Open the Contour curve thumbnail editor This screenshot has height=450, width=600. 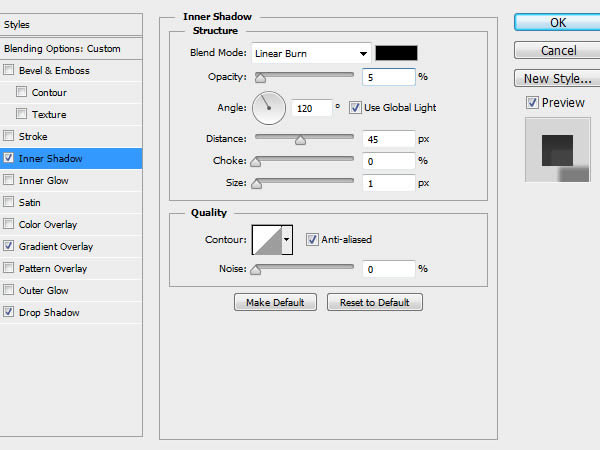[267, 240]
